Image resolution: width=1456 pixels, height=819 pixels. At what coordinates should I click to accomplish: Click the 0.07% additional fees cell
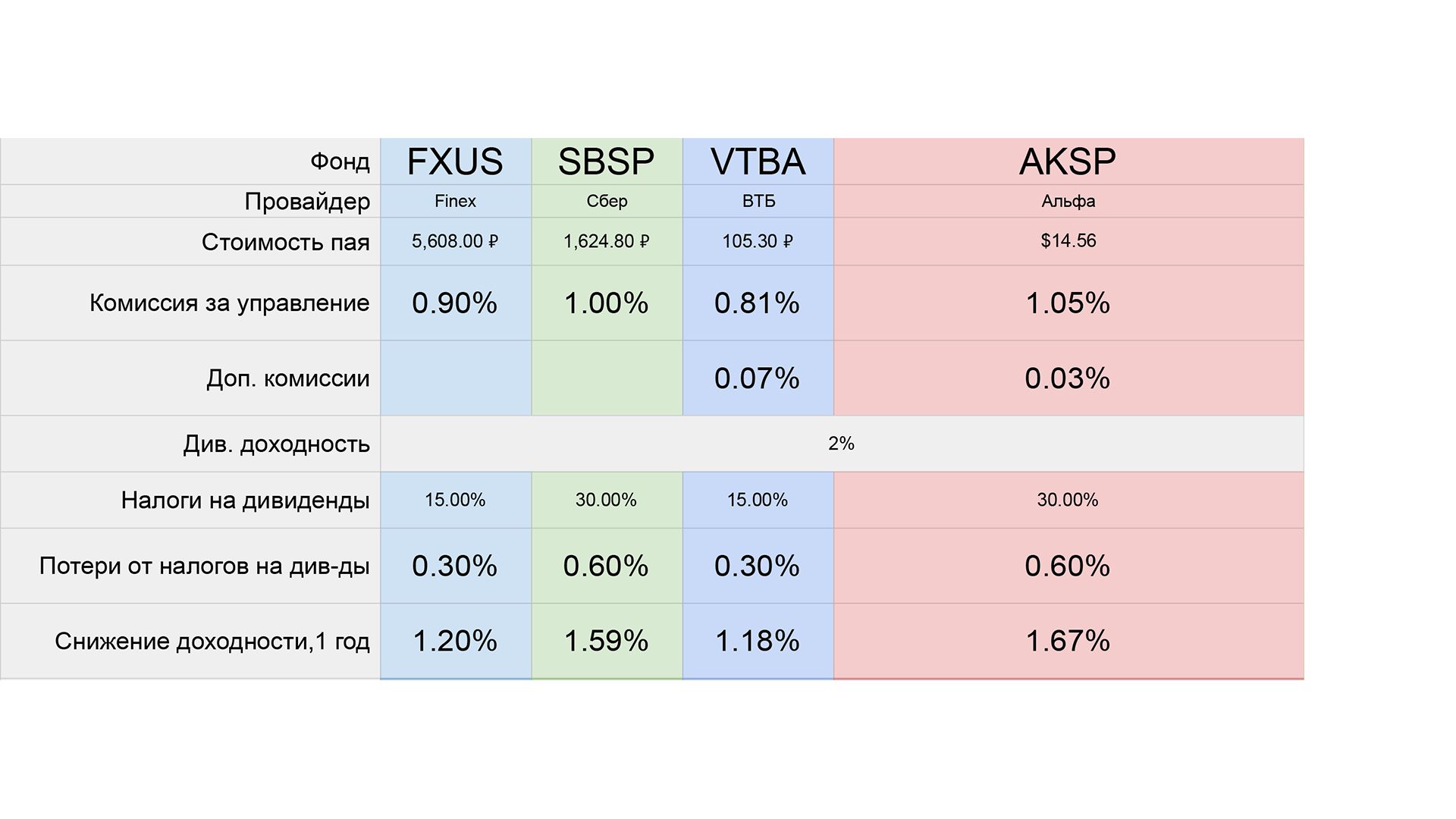[x=758, y=378]
